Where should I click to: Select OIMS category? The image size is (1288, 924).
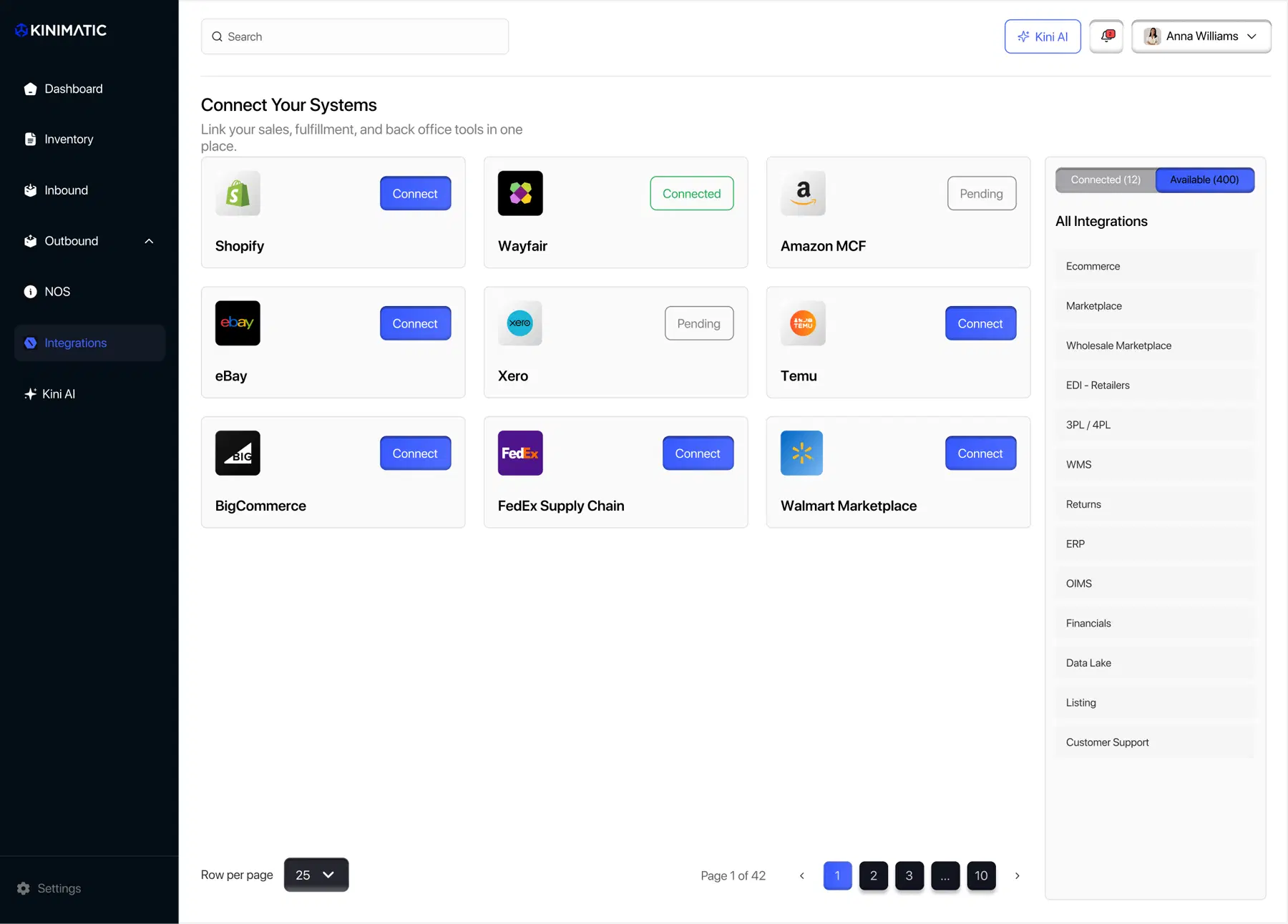tap(1155, 584)
